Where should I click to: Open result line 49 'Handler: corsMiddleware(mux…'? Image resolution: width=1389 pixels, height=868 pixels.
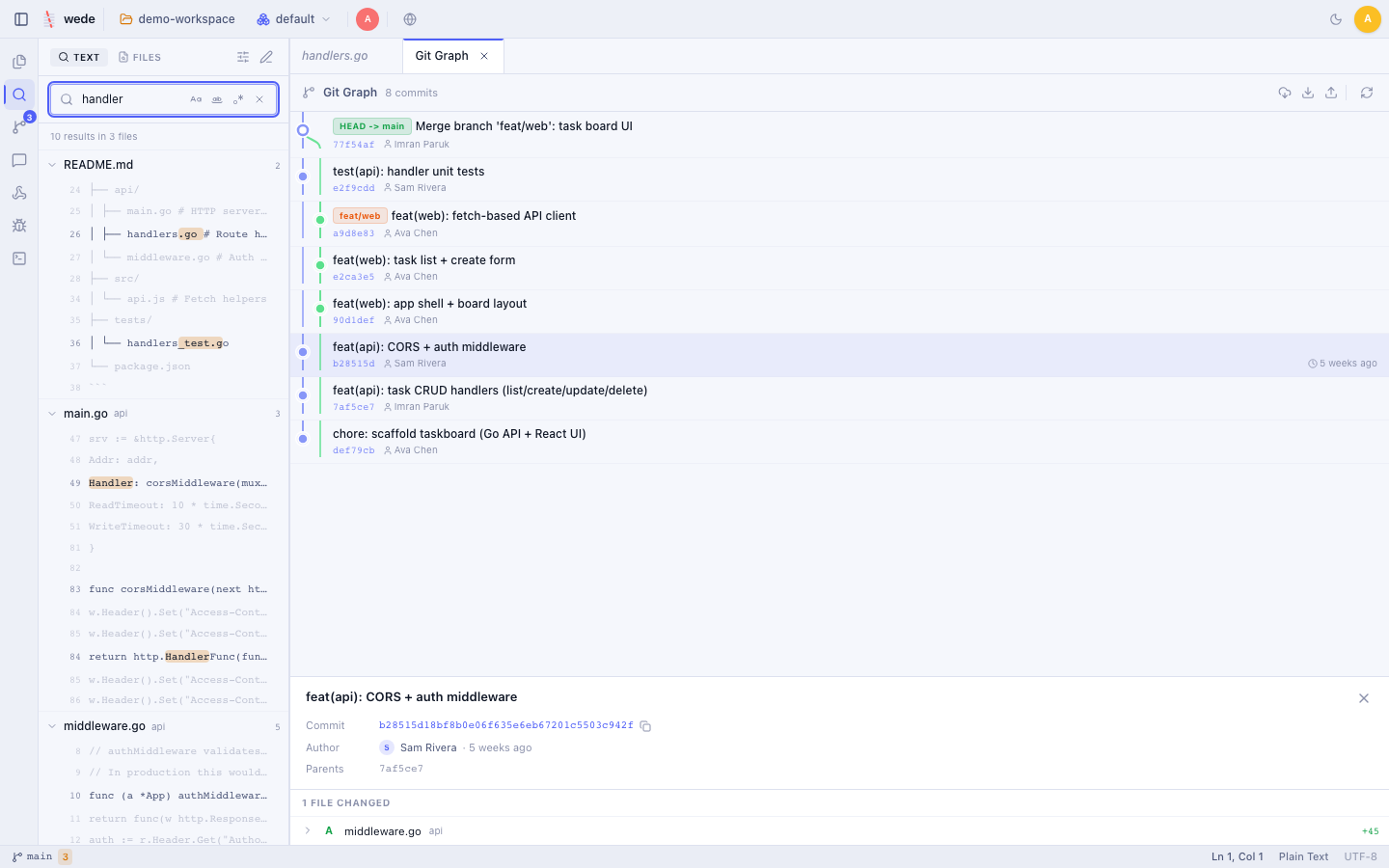pyautogui.click(x=164, y=483)
